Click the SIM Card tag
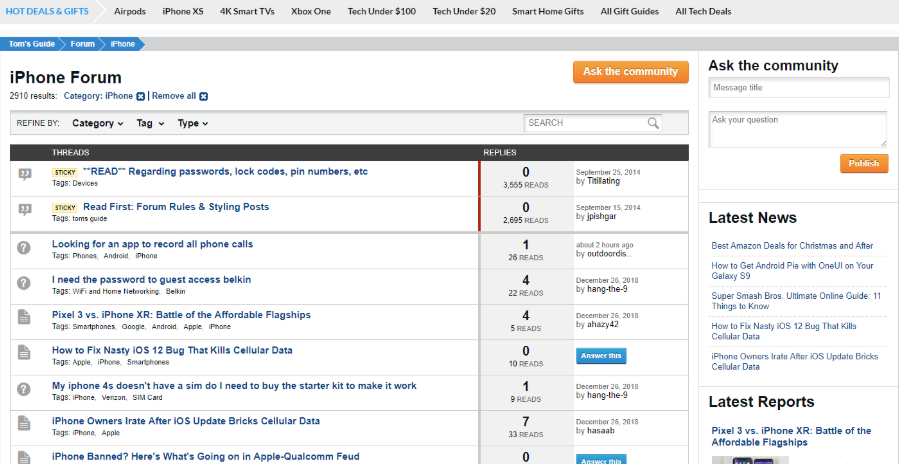 pyautogui.click(x=147, y=398)
